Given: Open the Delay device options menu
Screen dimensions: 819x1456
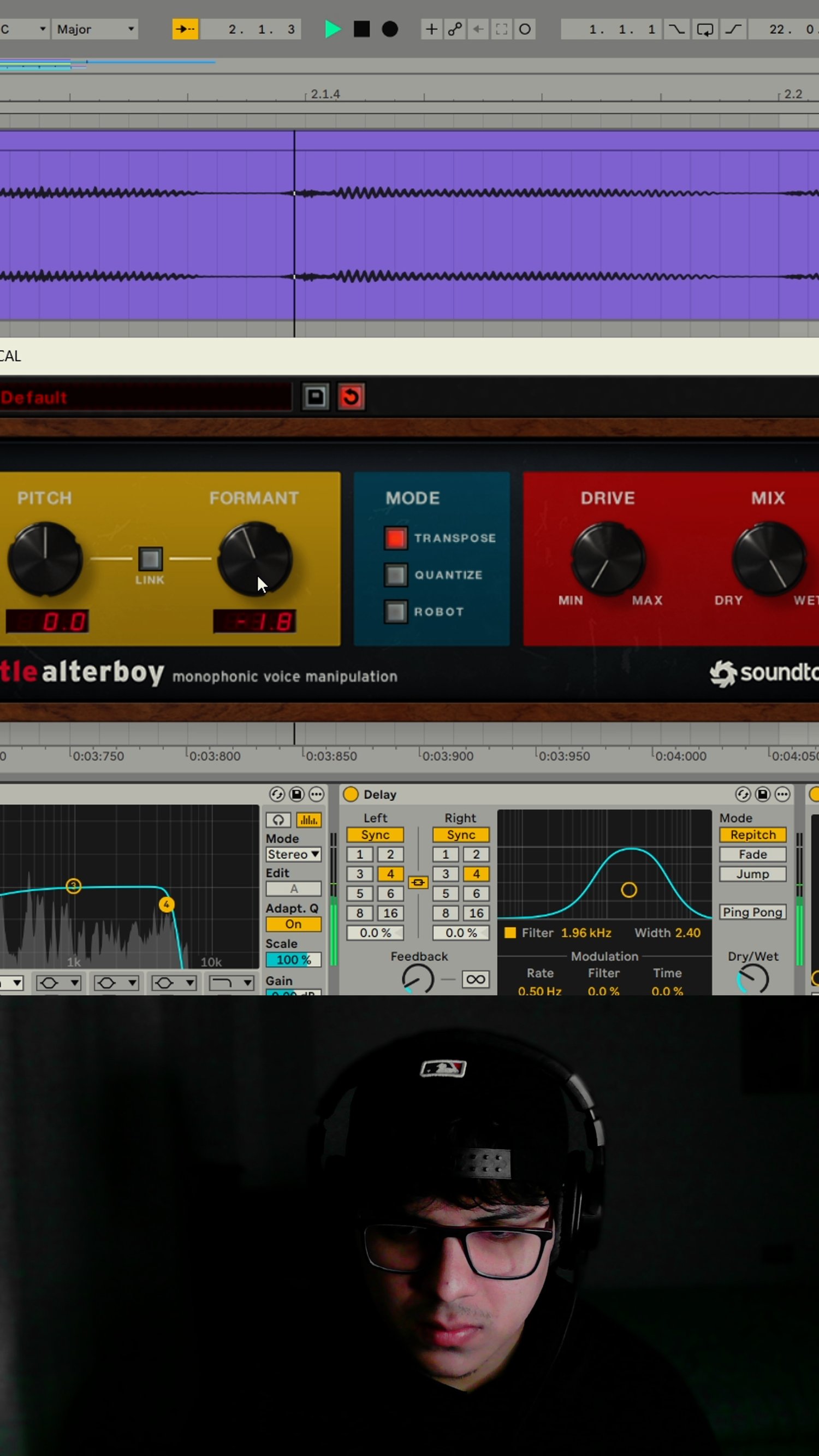Looking at the screenshot, I should [782, 795].
